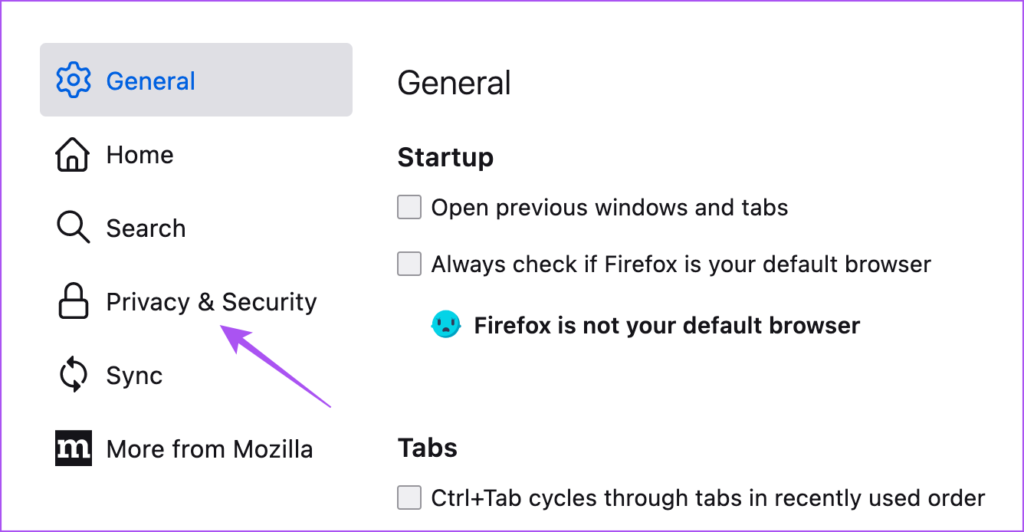Open Privacy & Security text label
This screenshot has width=1024, height=532.
click(211, 302)
